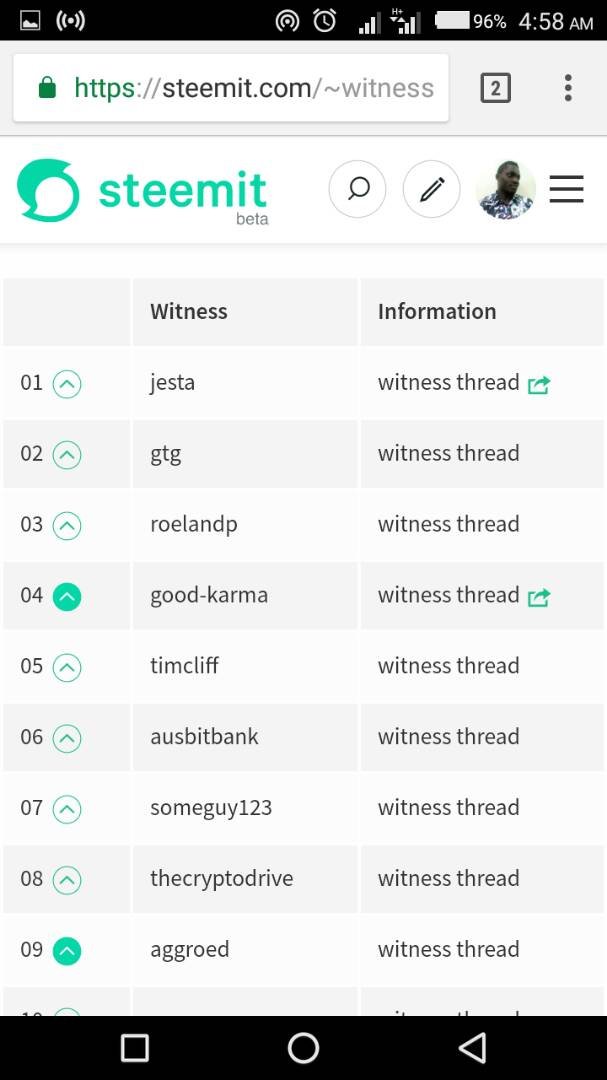This screenshot has height=1080, width=607.
Task: Remove vote for witness aggroed
Action: pyautogui.click(x=67, y=951)
